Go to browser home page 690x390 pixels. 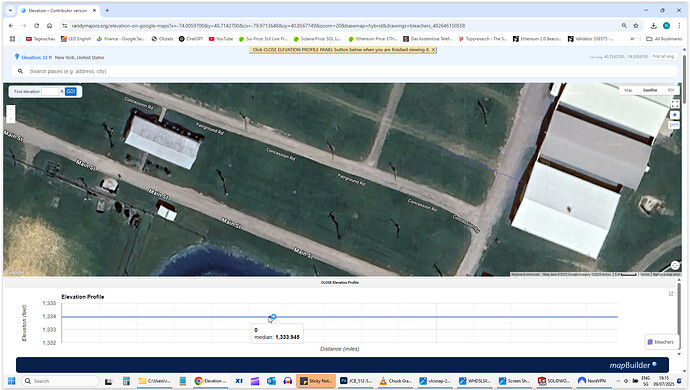pyautogui.click(x=49, y=26)
